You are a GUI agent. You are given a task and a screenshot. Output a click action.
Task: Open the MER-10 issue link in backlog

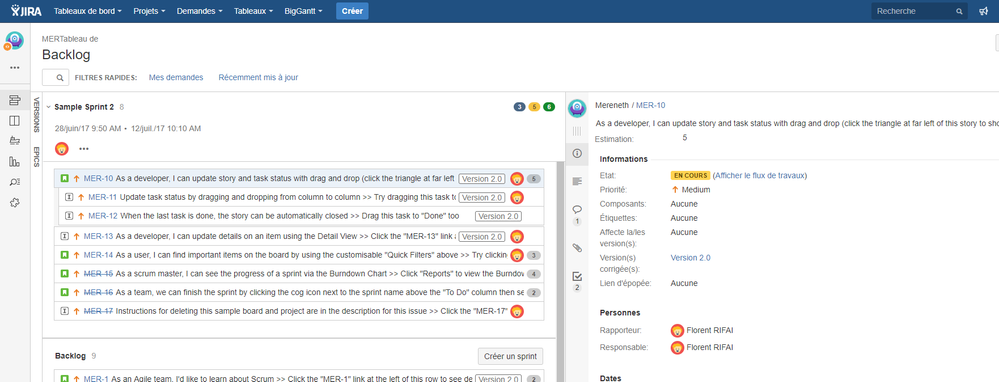click(98, 179)
